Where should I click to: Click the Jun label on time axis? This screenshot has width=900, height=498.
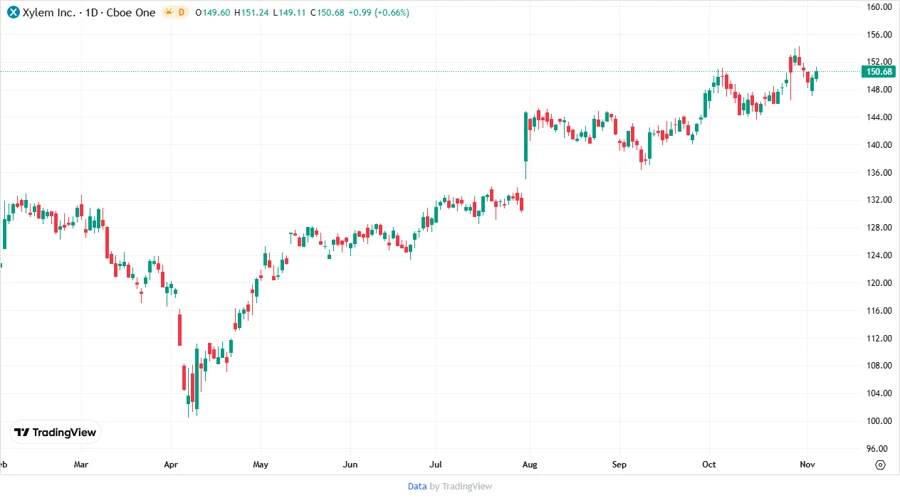pyautogui.click(x=350, y=464)
